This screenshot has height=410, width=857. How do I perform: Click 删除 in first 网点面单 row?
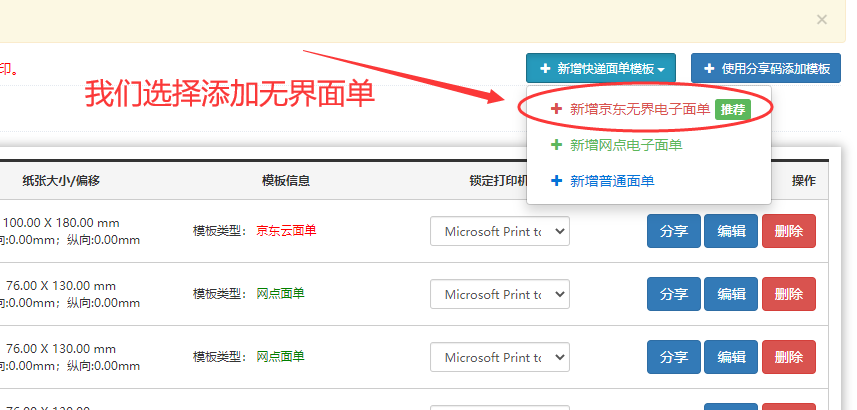point(789,294)
